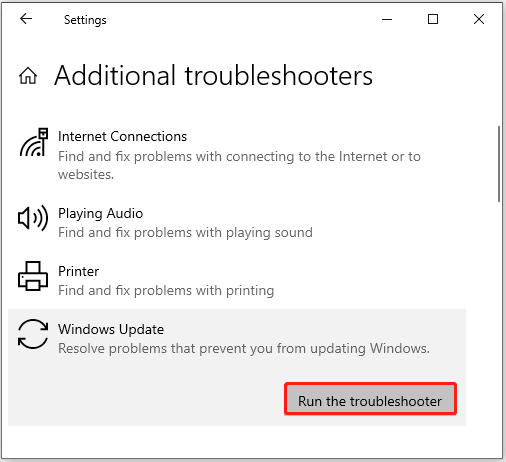Image resolution: width=506 pixels, height=462 pixels.
Task: Select the Printer troubleshooter title
Action: 78,271
